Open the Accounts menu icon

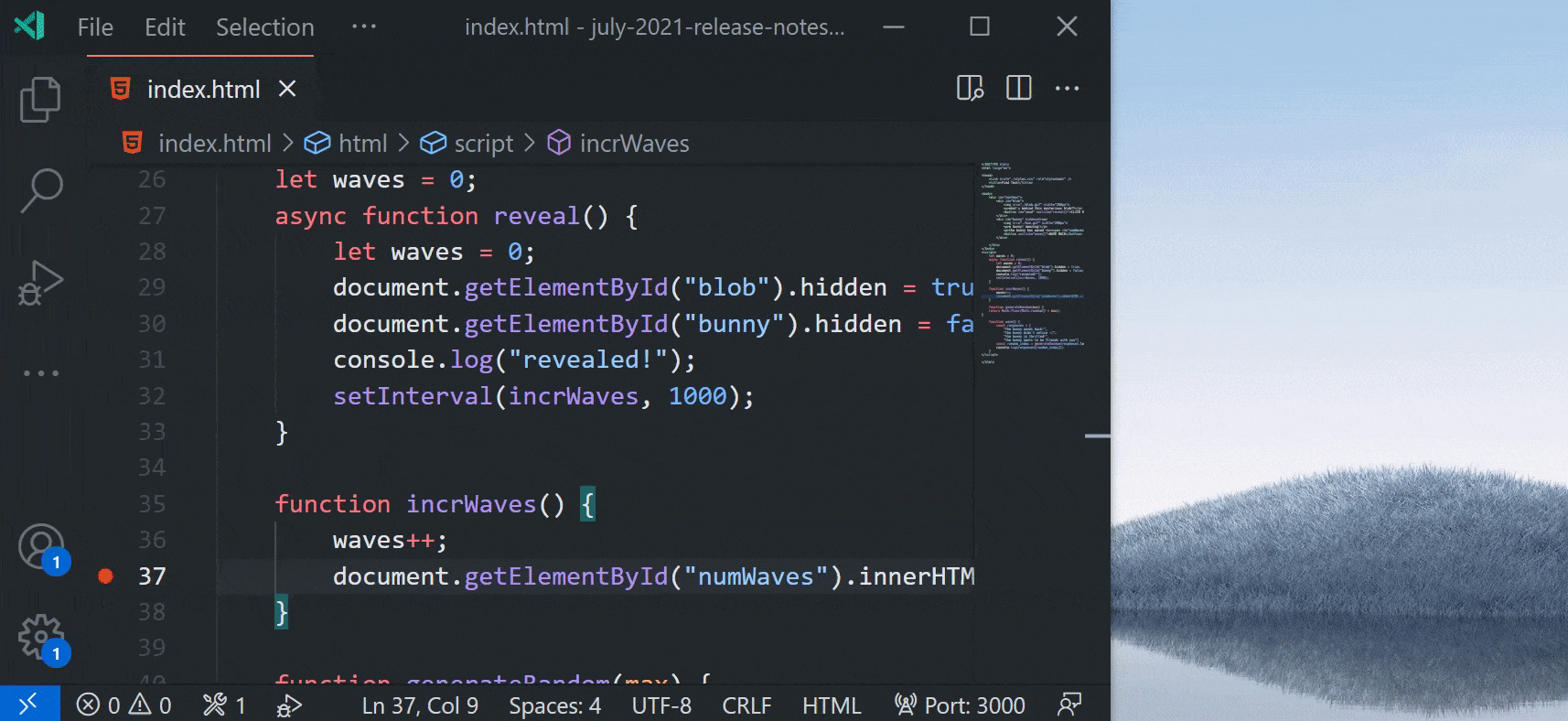point(41,546)
